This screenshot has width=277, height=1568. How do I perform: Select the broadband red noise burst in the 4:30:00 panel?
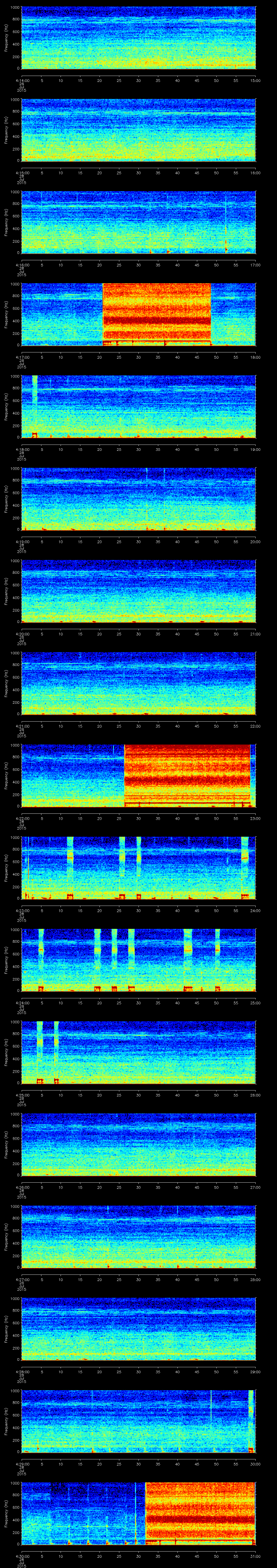coord(200,1513)
